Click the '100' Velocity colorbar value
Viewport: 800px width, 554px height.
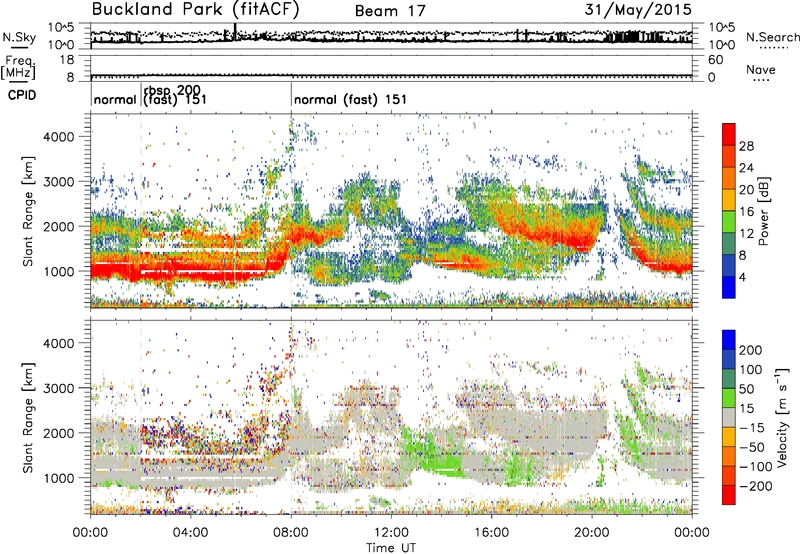[751, 369]
